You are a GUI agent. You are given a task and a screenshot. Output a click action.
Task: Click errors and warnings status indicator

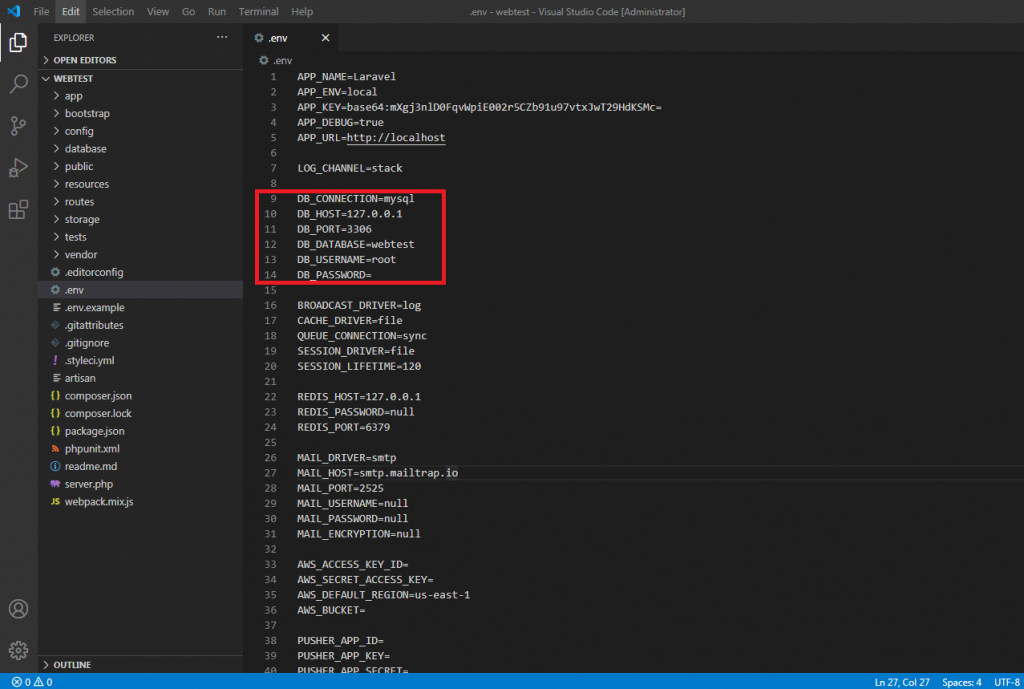point(32,682)
